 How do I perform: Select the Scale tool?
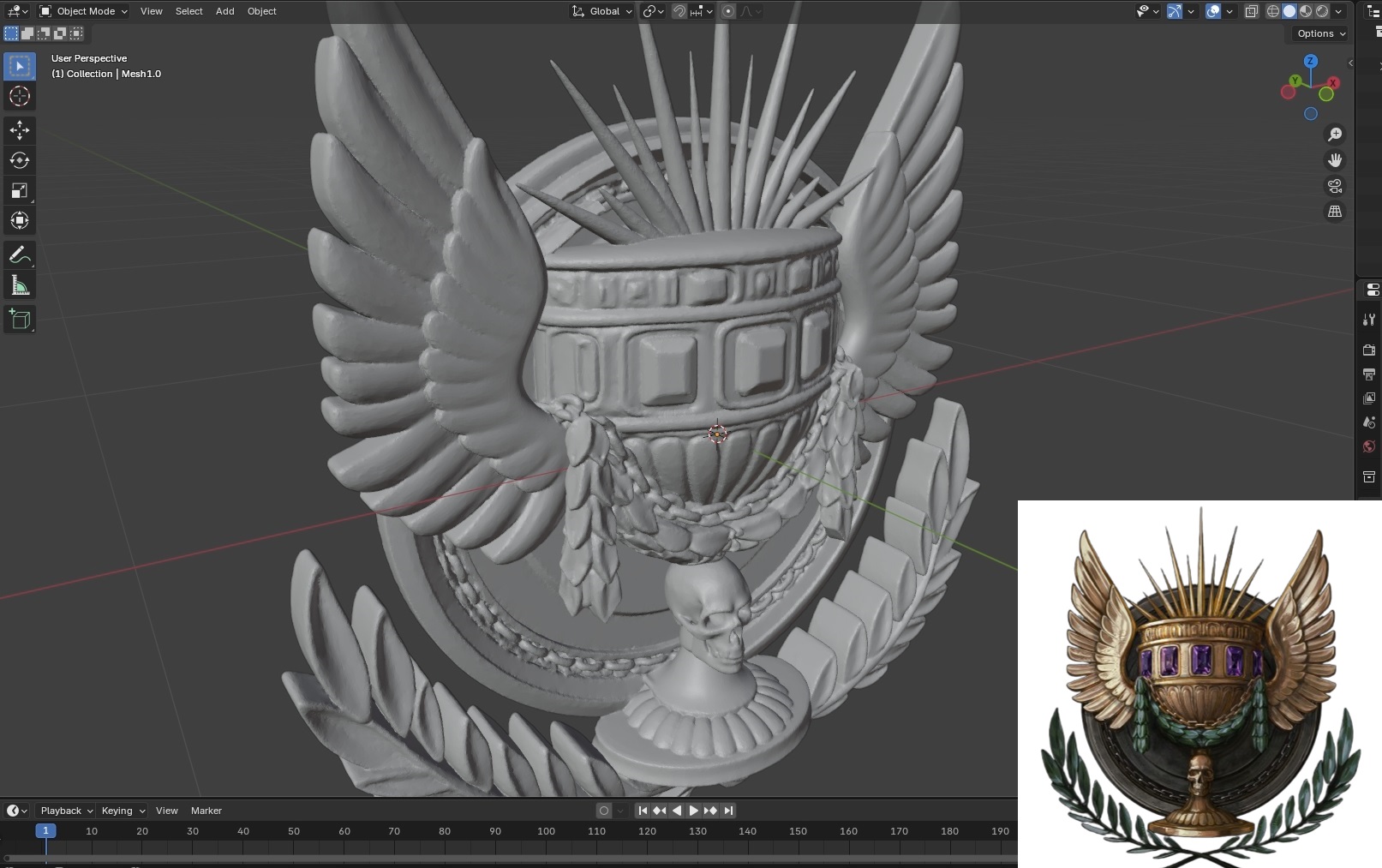(x=20, y=190)
